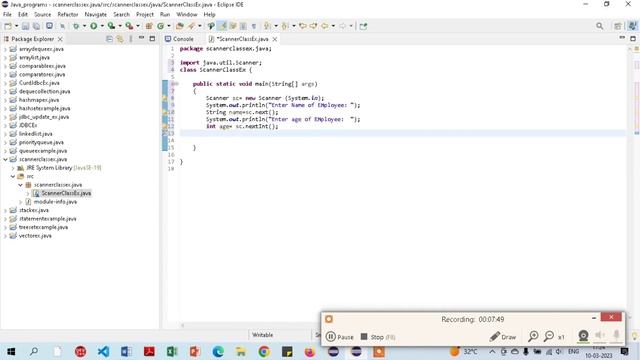The width and height of the screenshot is (640, 360).
Task: Switch to the Console tab
Action: pyautogui.click(x=179, y=39)
